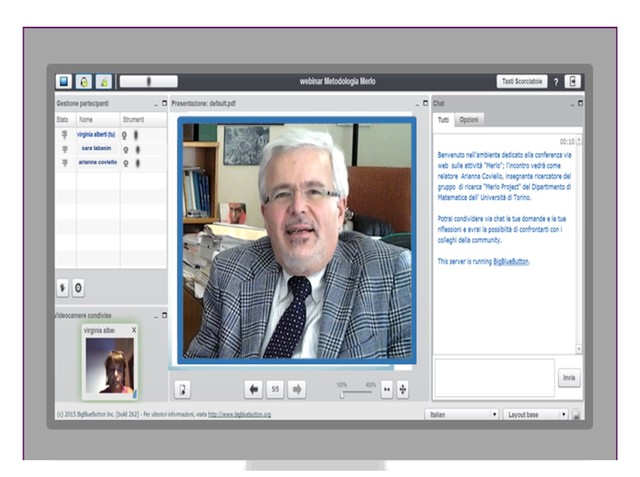Image resolution: width=640 pixels, height=477 pixels.
Task: Click the presentation video slide area
Action: coord(297,240)
